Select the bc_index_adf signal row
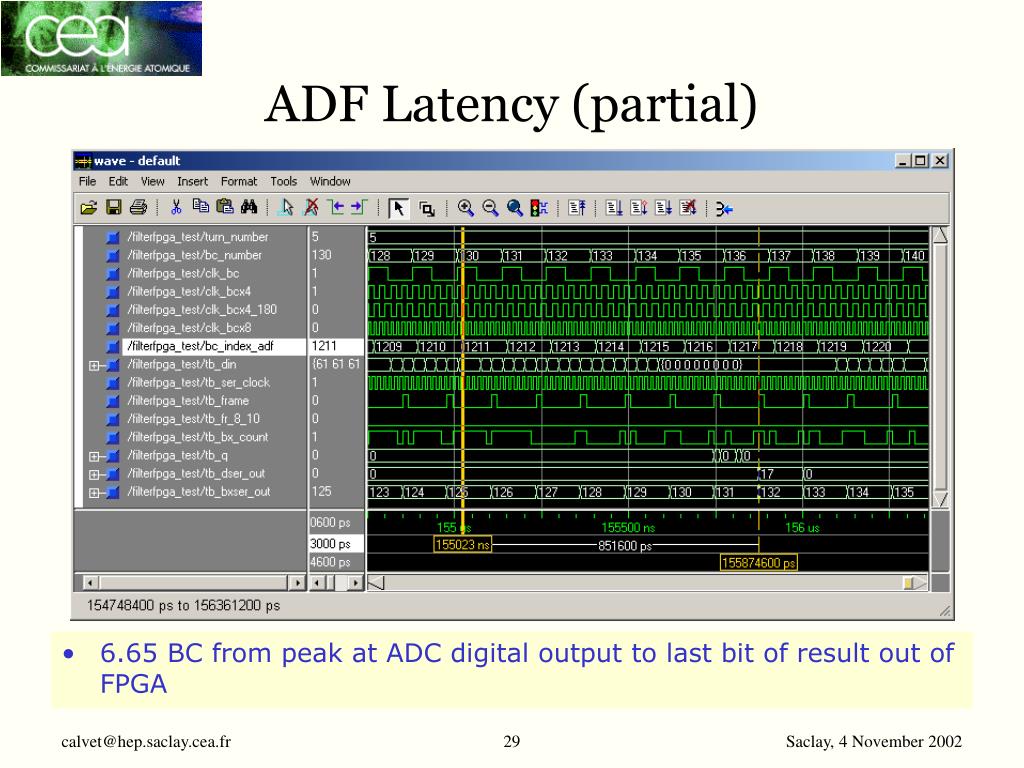This screenshot has height=768, width=1024. click(214, 346)
